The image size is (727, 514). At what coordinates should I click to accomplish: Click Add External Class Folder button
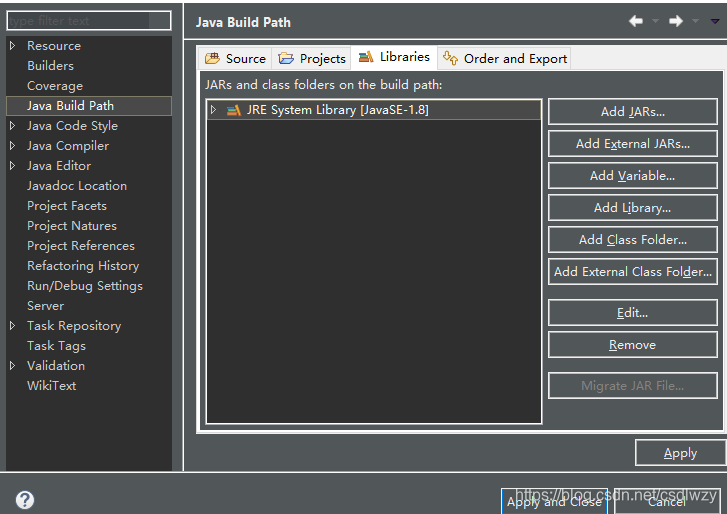(x=633, y=272)
